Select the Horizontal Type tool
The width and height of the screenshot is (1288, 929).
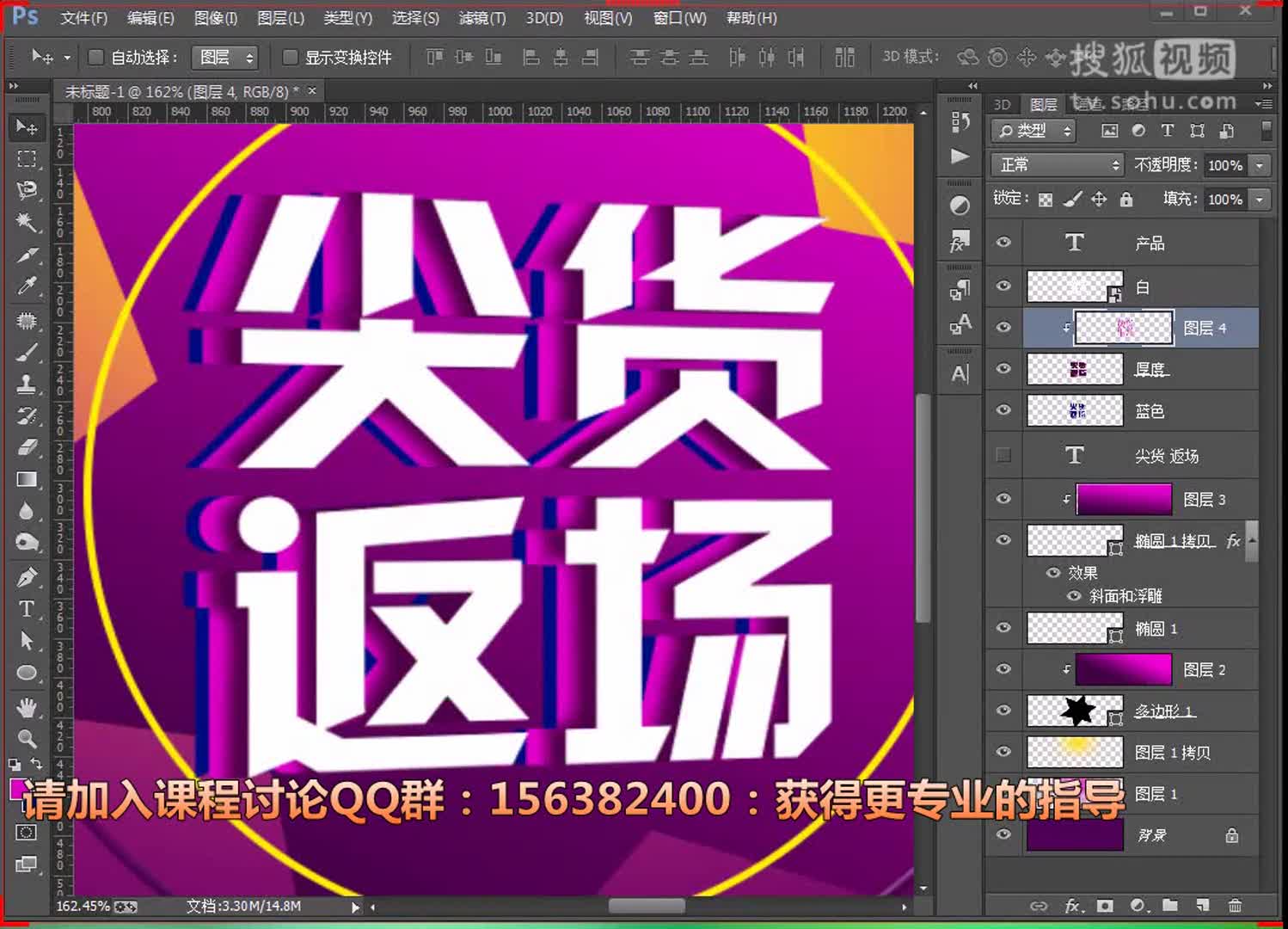[x=27, y=609]
